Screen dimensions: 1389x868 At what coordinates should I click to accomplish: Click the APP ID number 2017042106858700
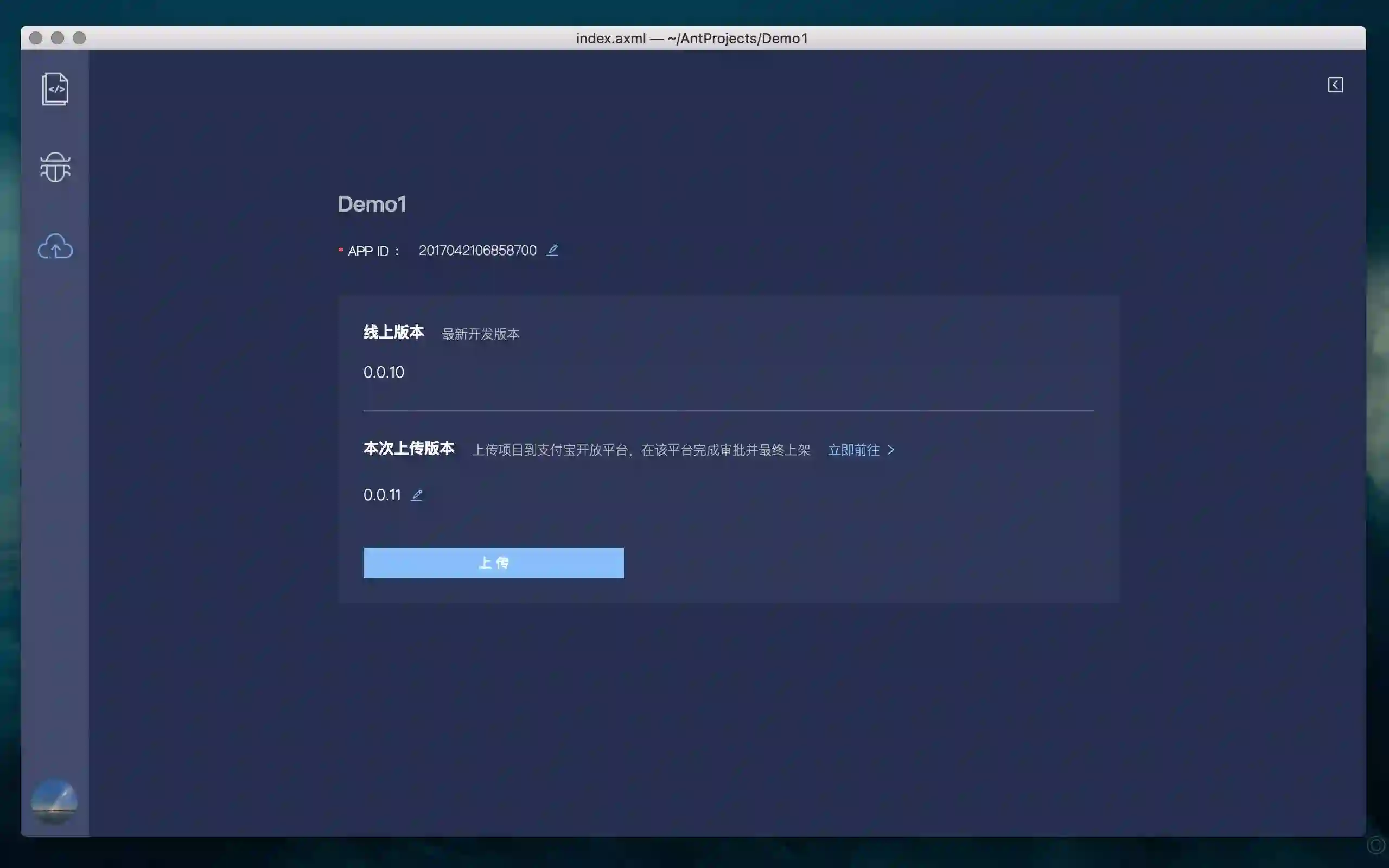[477, 251]
